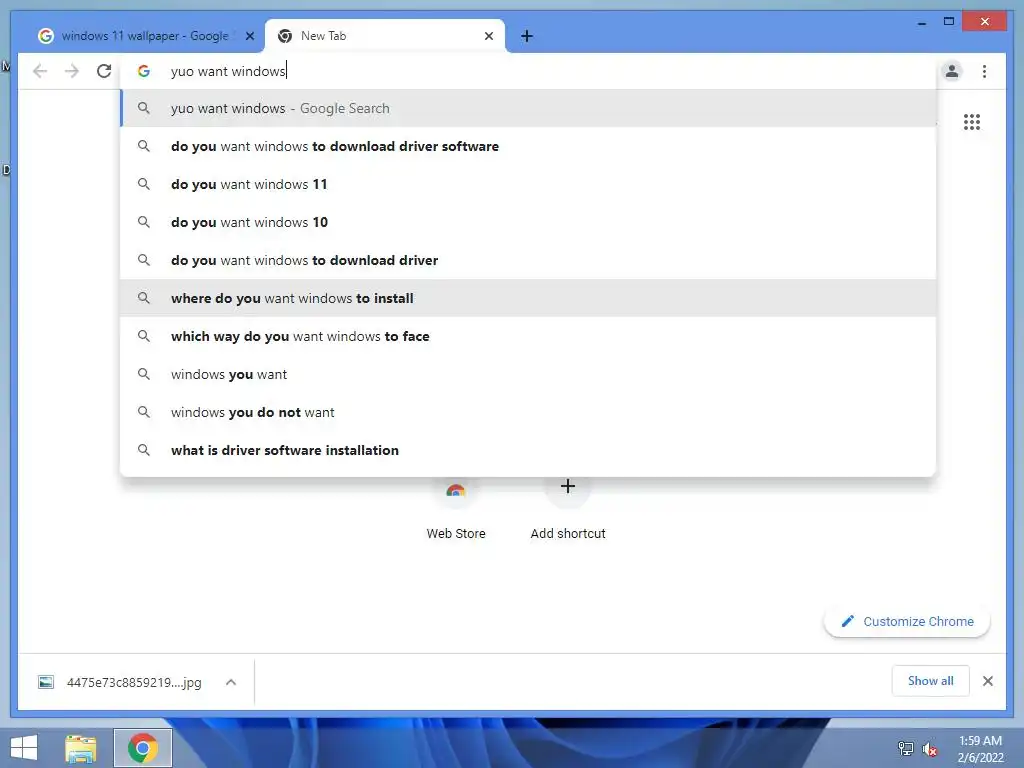Open File Explorer from the taskbar
1024x768 pixels.
tap(80, 748)
